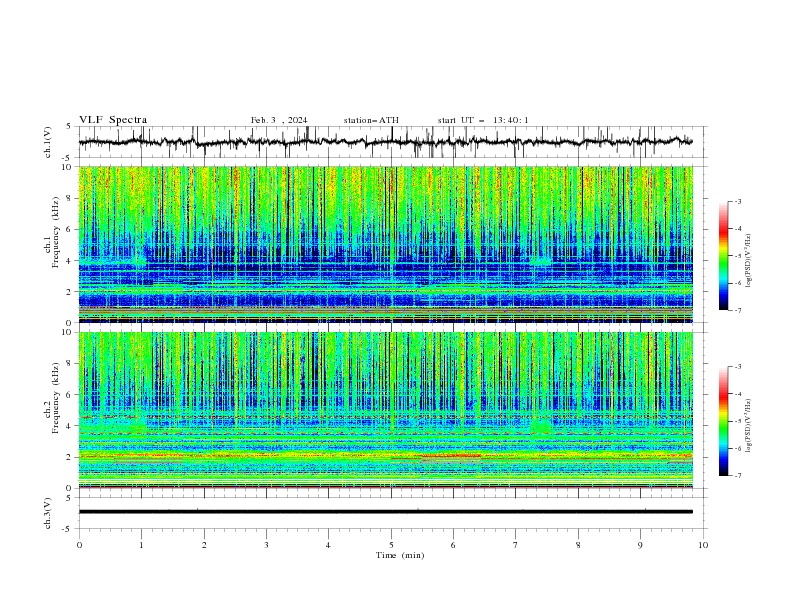
Task: Click the time axis tick label "3"
Action: point(266,545)
